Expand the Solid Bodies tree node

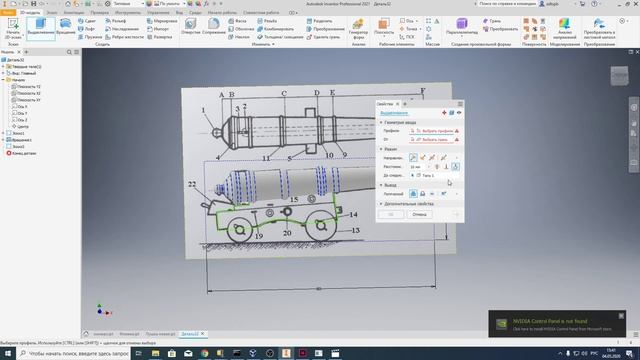(3, 67)
